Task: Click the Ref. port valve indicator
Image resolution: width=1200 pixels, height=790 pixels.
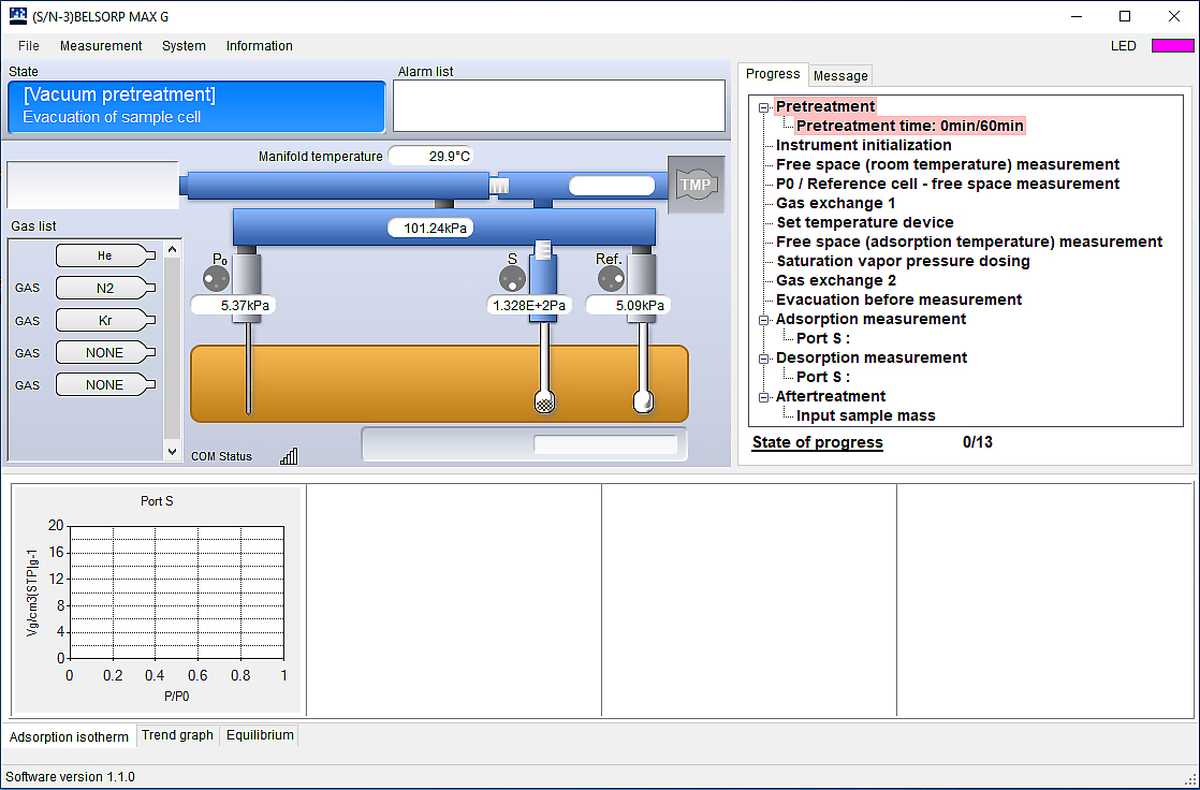Action: [x=609, y=277]
